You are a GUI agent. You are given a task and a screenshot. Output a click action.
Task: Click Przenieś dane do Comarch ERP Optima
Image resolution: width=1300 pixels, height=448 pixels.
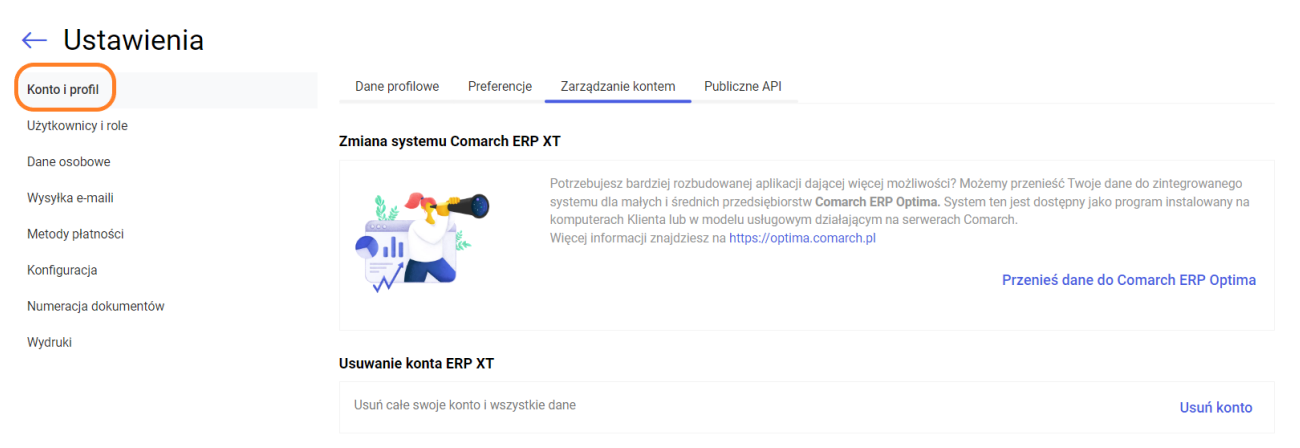click(1128, 280)
